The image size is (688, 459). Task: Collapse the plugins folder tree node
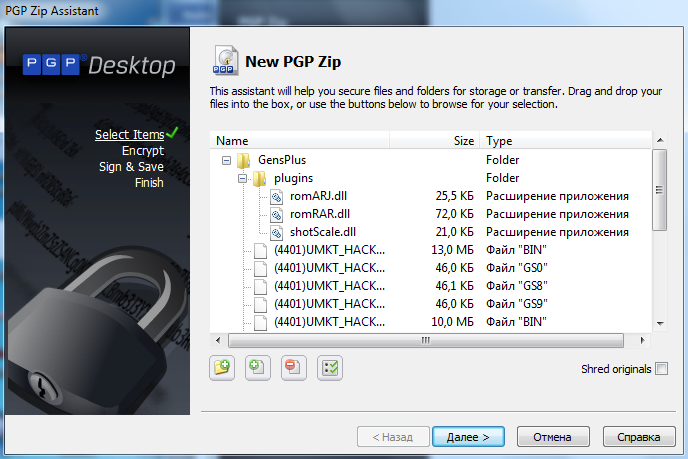pos(242,179)
